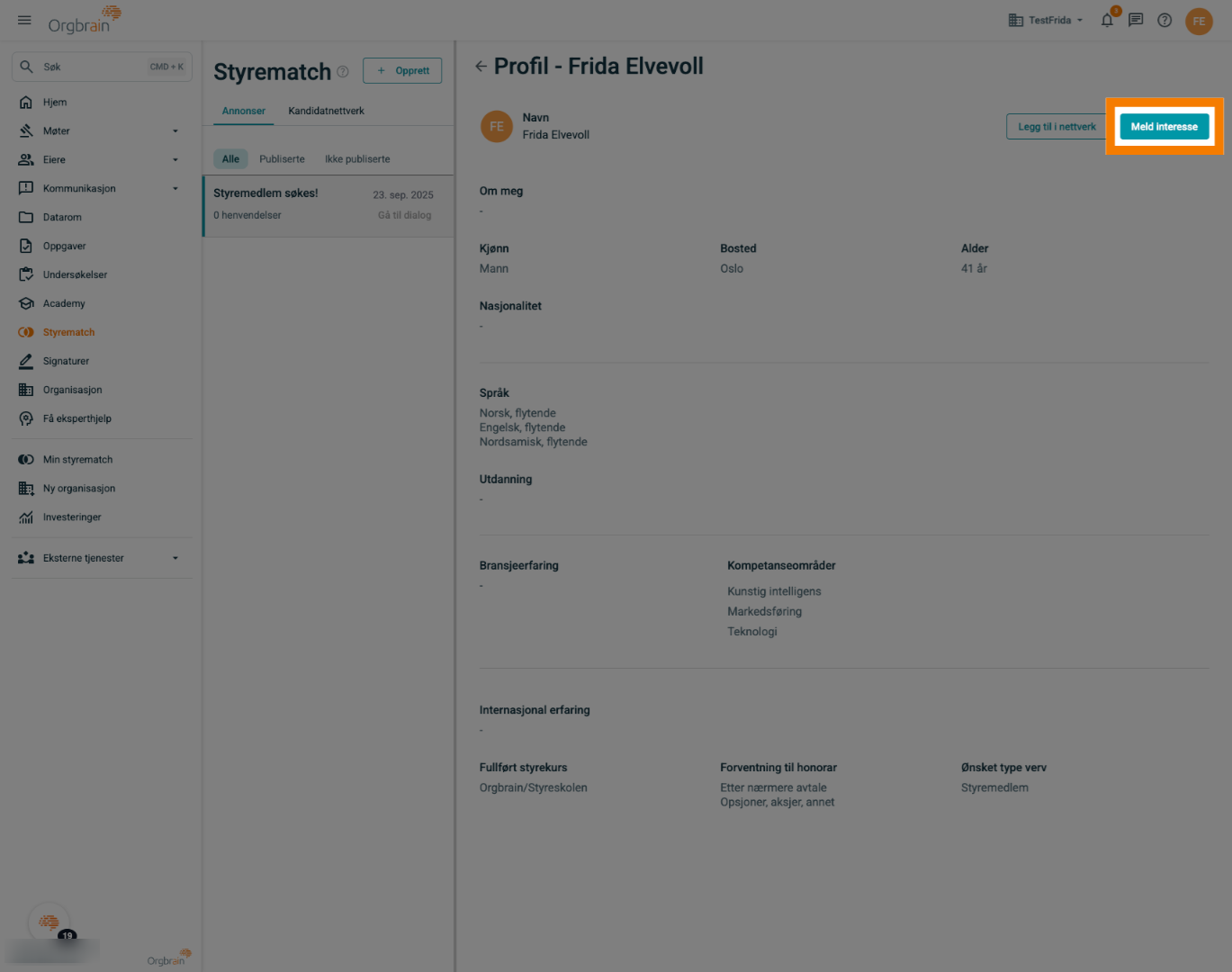This screenshot has width=1232, height=972.
Task: Click the Undersøkelser survey icon
Action: click(26, 275)
